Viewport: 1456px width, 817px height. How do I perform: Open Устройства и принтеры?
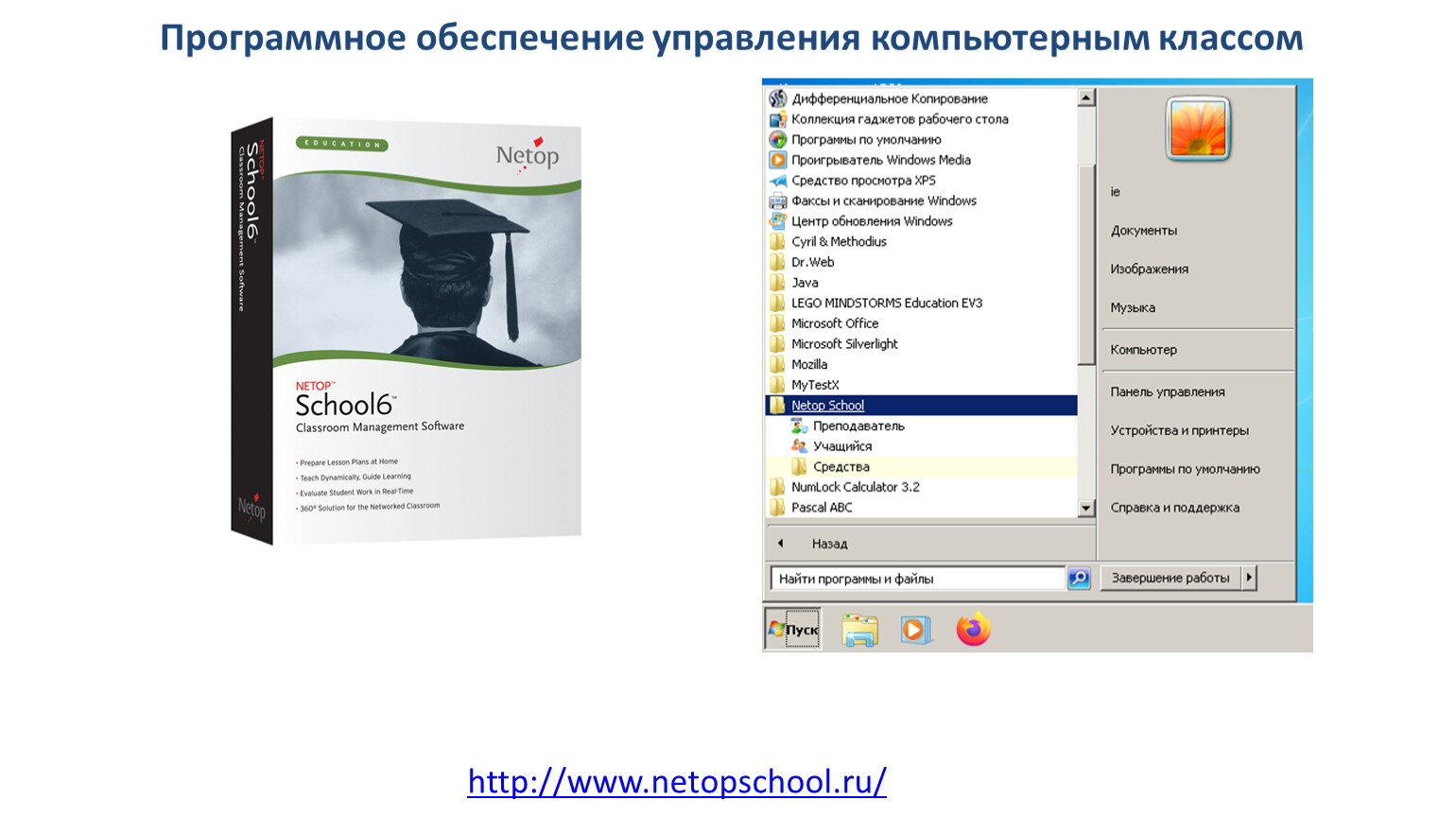[x=1179, y=430]
